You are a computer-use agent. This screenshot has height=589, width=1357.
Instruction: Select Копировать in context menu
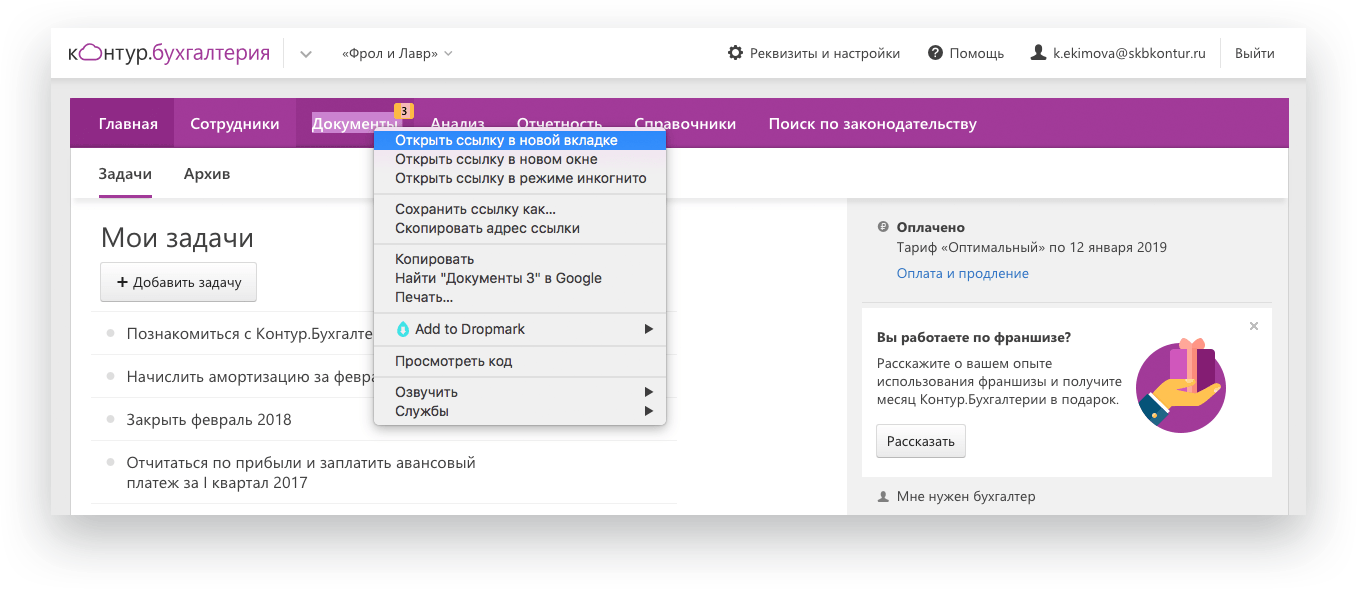tap(520, 259)
